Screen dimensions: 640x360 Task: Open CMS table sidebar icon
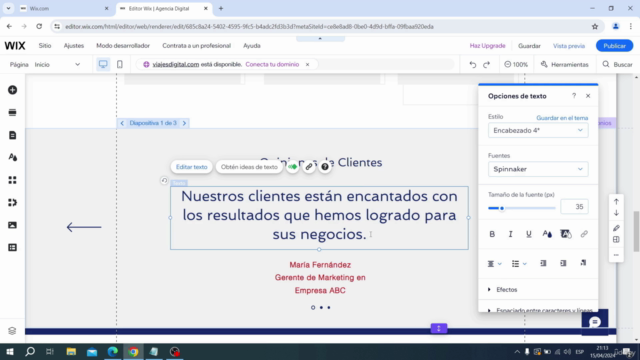point(12,247)
